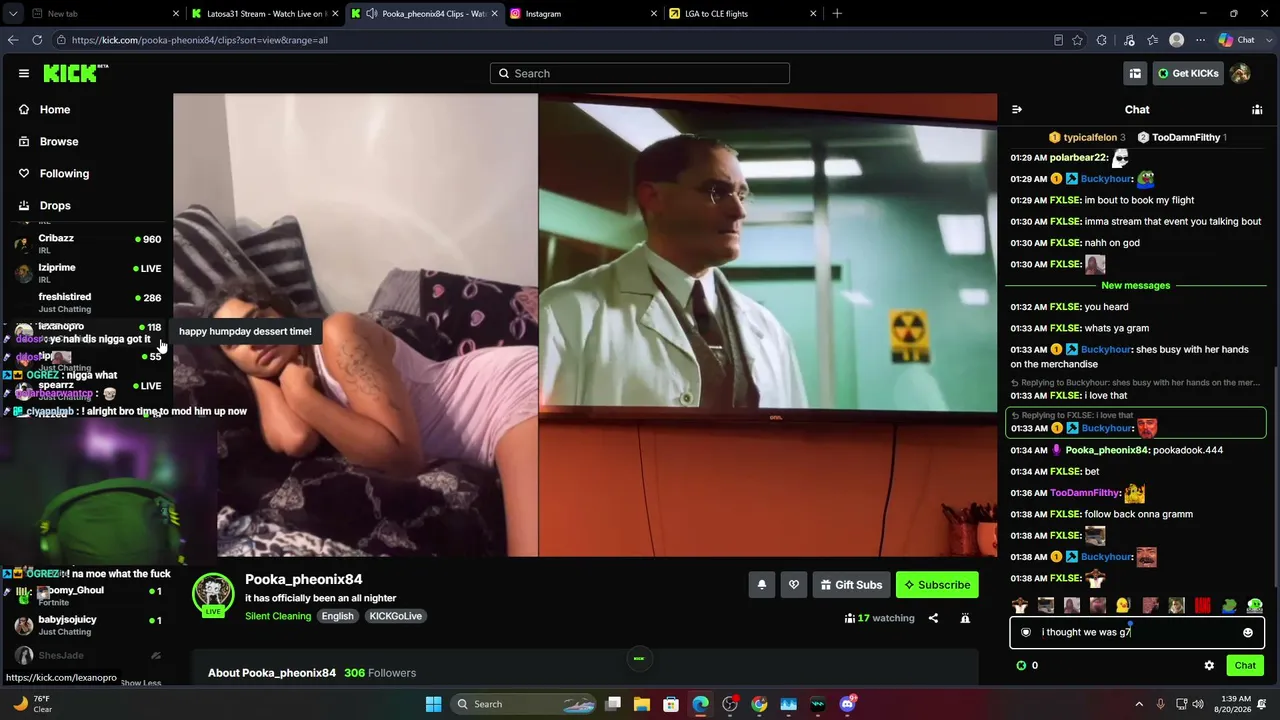Open the Silent Cleaning category link

point(278,616)
